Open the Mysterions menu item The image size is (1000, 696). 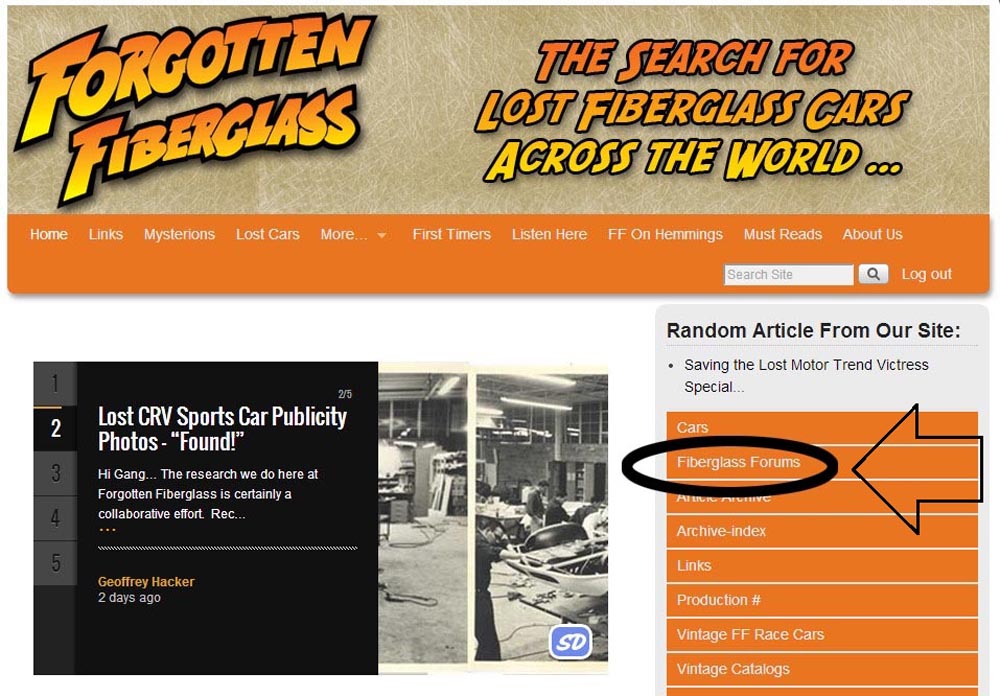pyautogui.click(x=179, y=234)
